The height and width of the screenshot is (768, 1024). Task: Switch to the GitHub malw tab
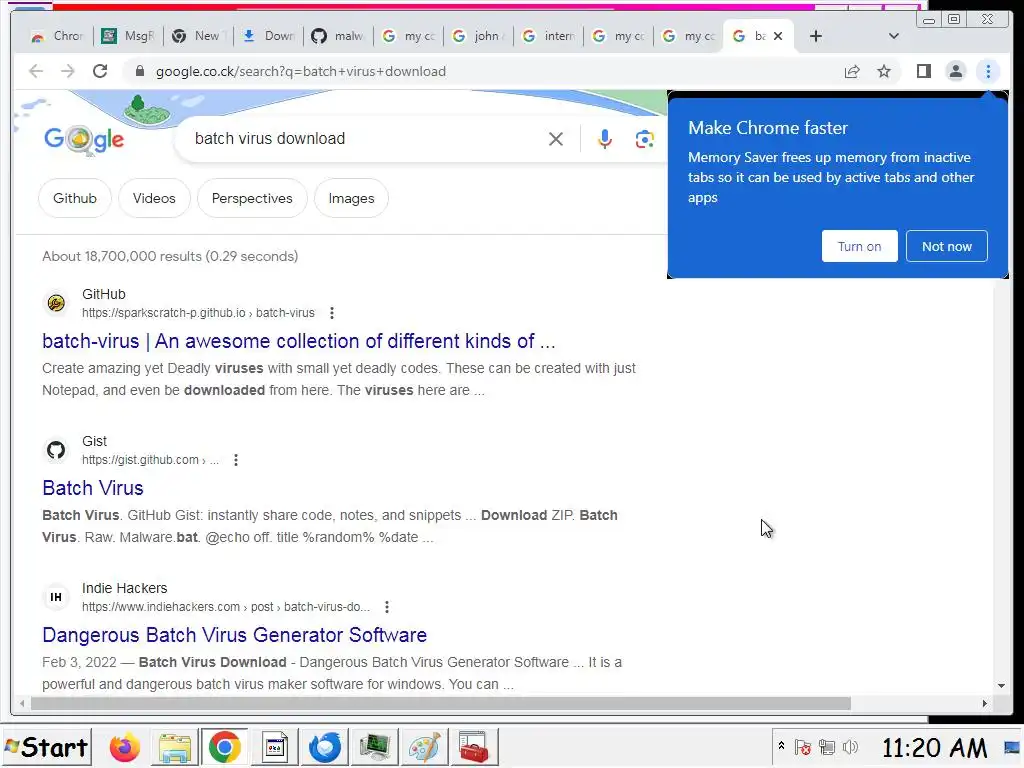click(x=338, y=36)
